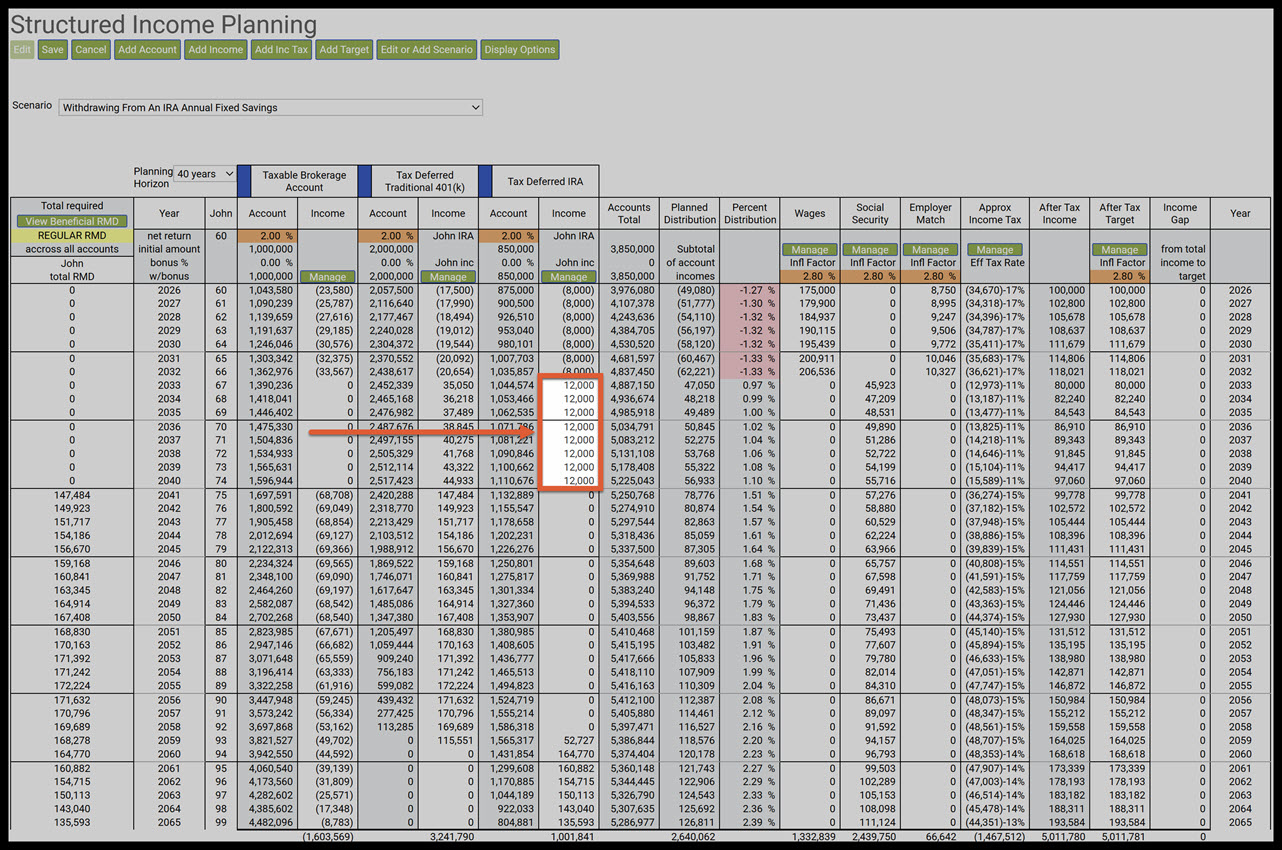Click the Accounts Total column header
This screenshot has width=1282, height=850.
point(629,213)
